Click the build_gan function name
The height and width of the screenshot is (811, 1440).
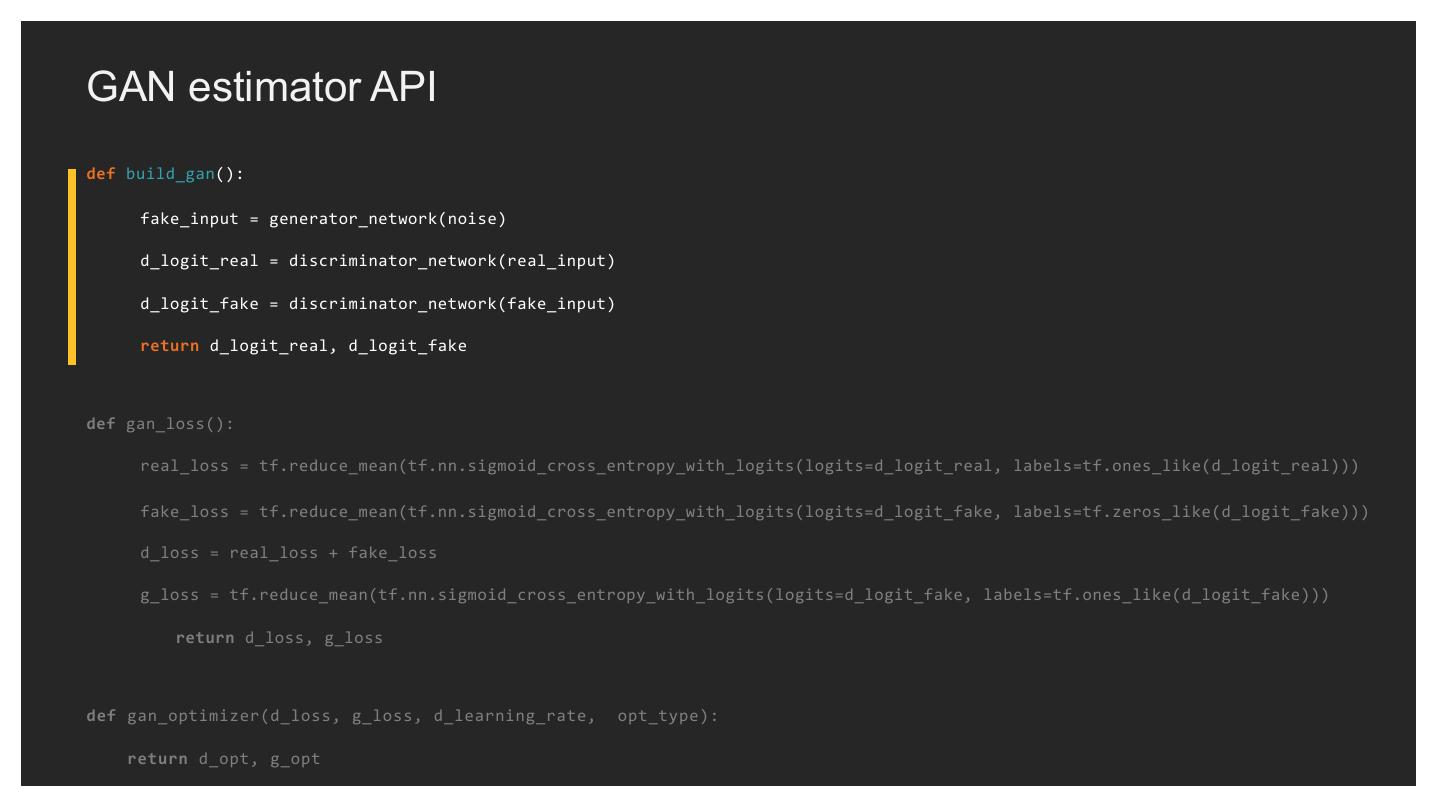coord(170,174)
